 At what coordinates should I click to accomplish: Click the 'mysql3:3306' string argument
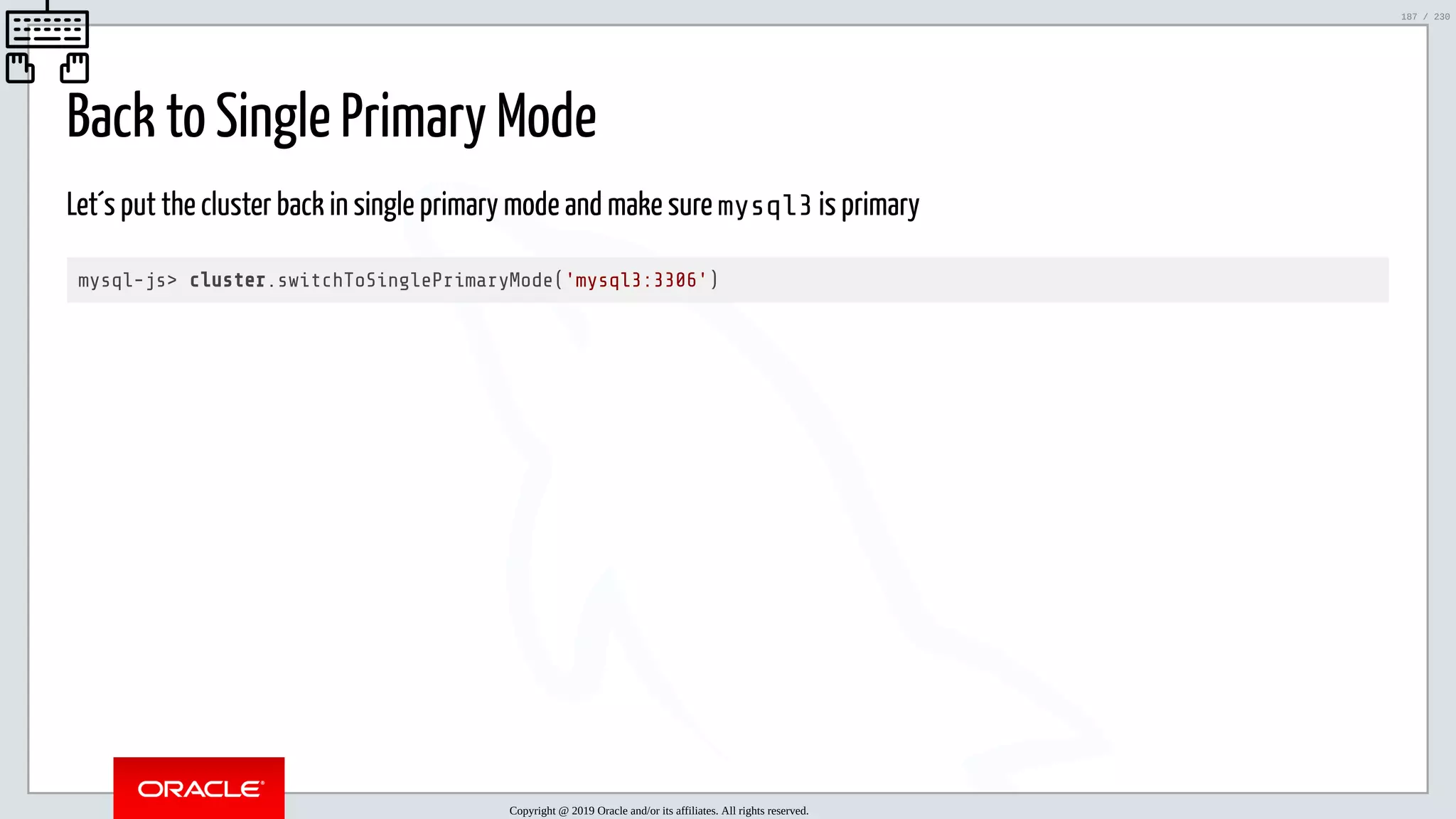click(x=636, y=280)
